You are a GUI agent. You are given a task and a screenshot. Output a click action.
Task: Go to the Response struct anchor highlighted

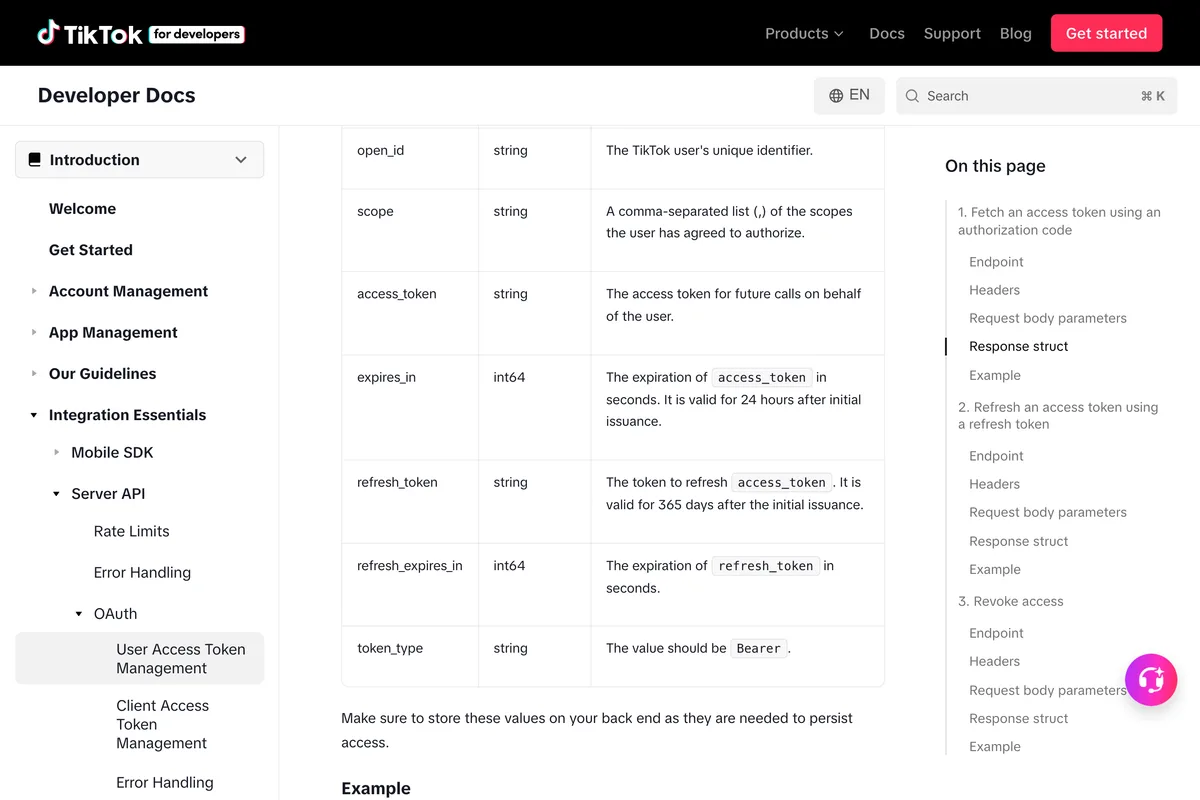(x=1018, y=346)
